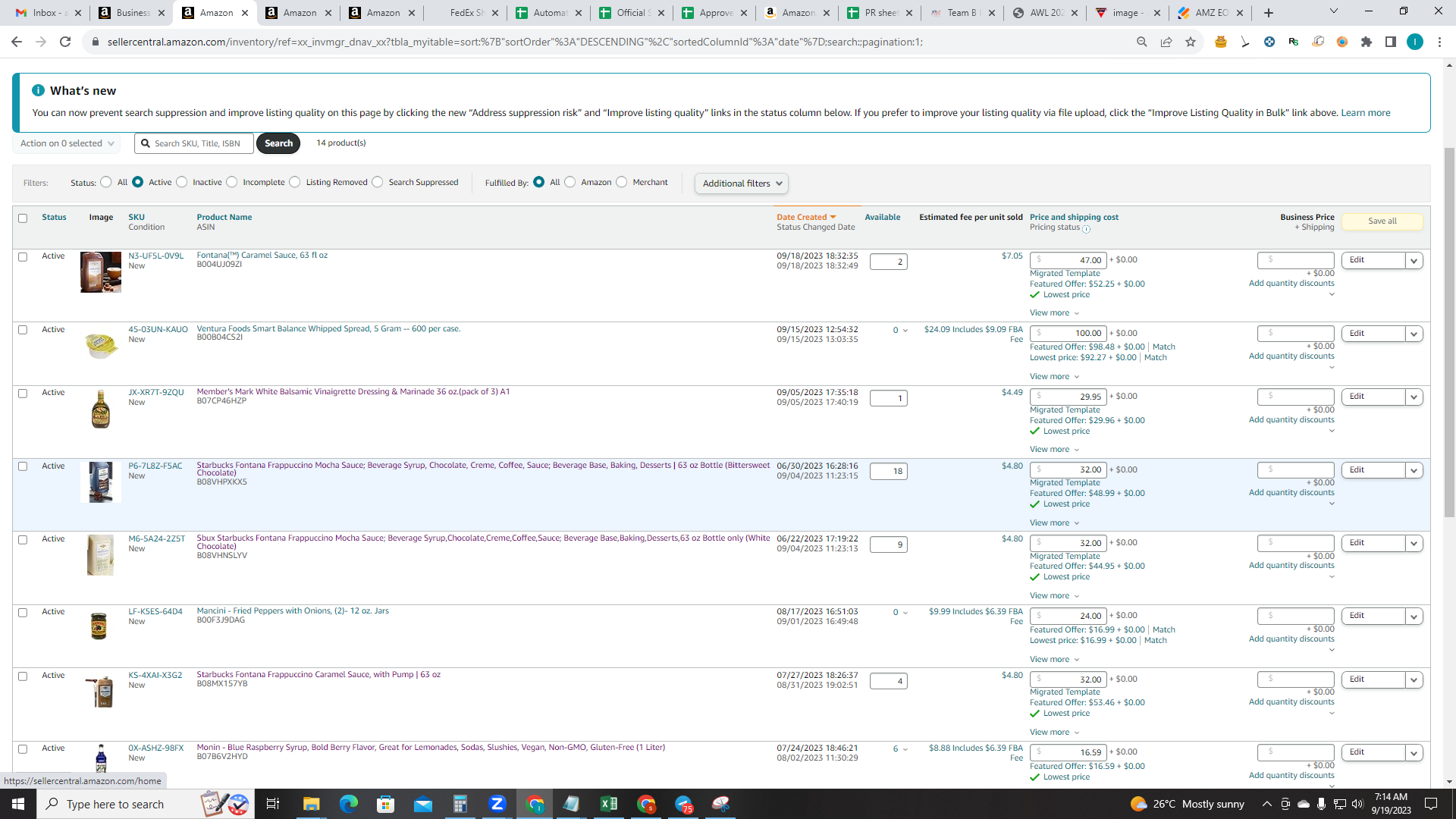Select the Search Suppressed status filter
The width and height of the screenshot is (1456, 819).
point(378,182)
